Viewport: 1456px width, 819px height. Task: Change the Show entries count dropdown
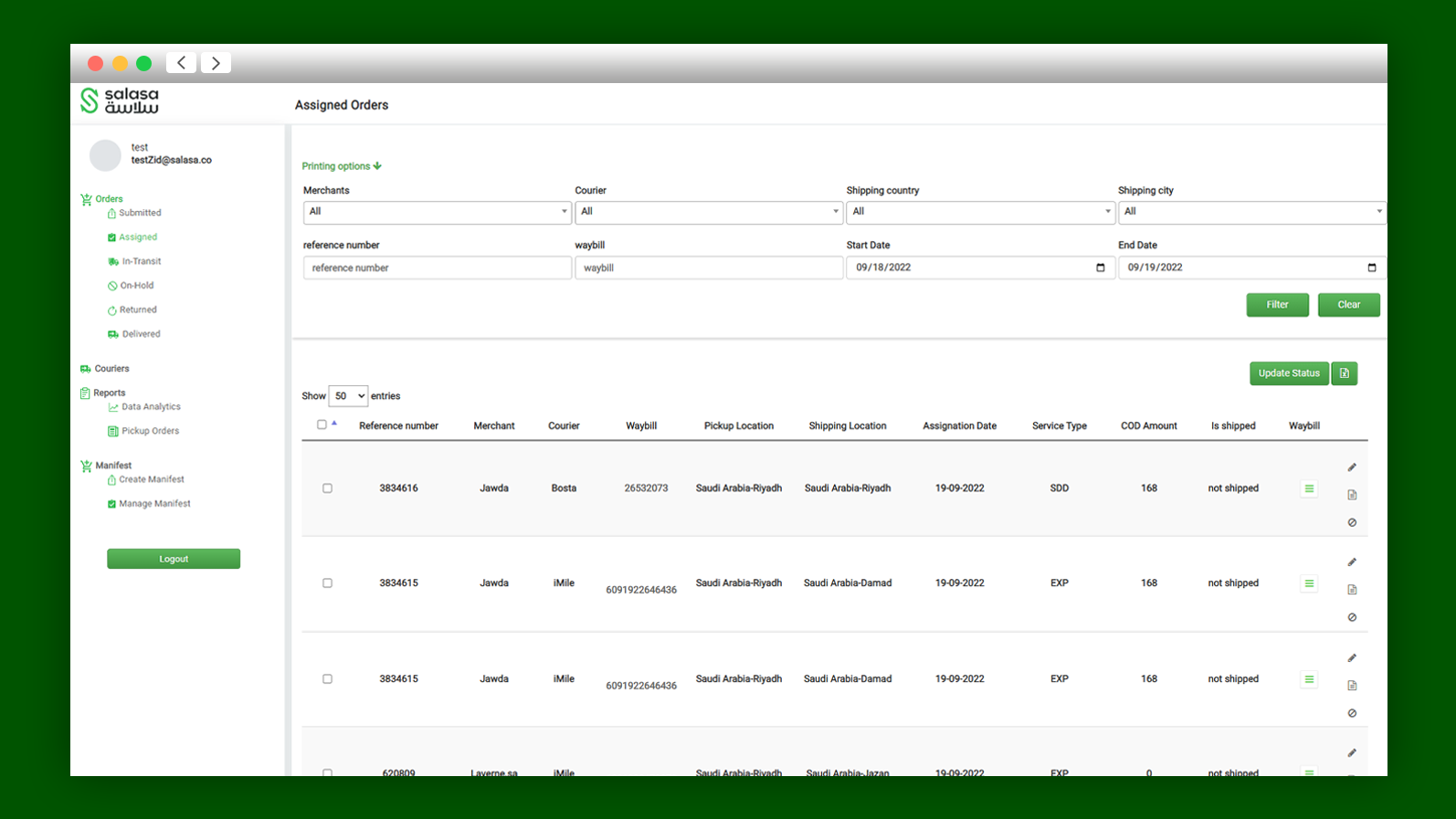tap(348, 396)
